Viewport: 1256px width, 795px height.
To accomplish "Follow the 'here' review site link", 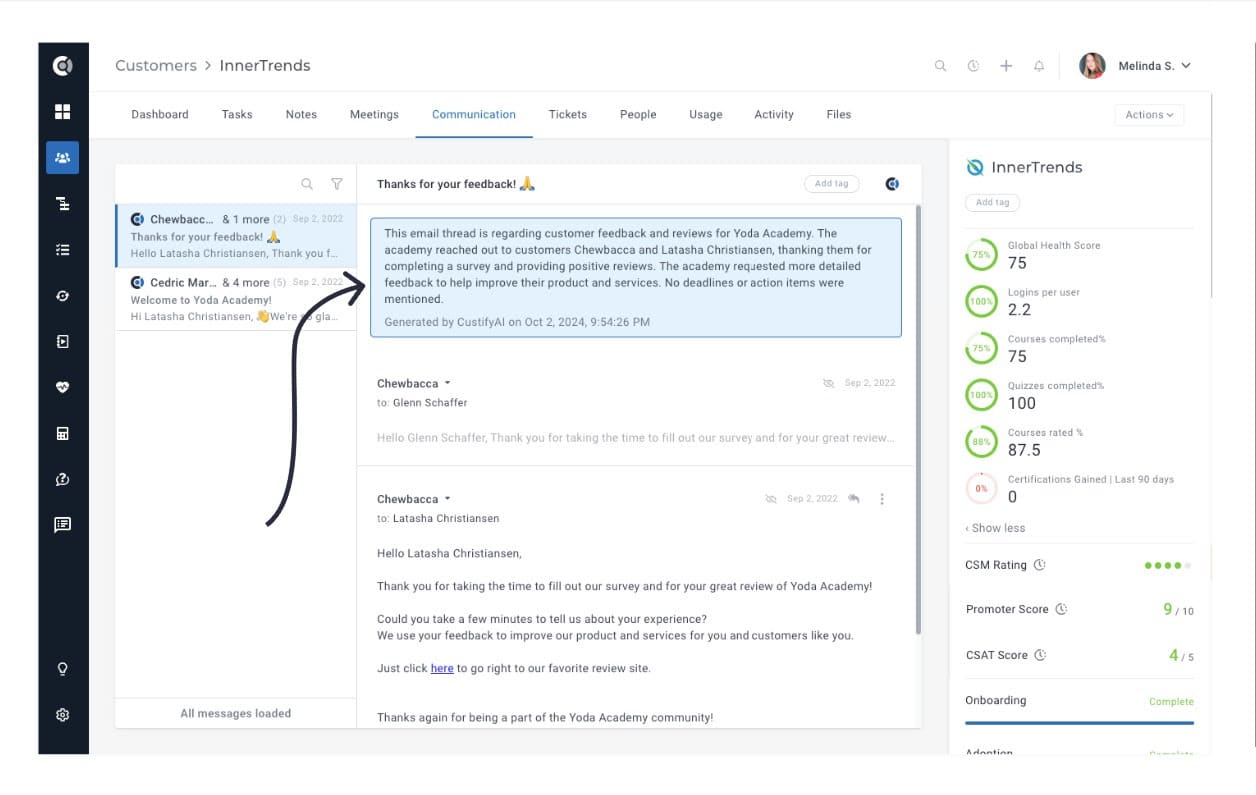I will 442,668.
